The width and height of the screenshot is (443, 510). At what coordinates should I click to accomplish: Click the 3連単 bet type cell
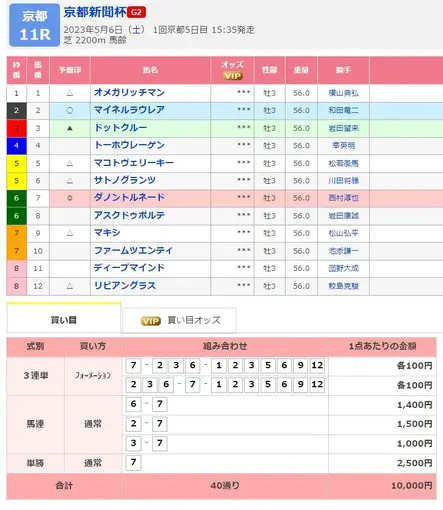[36, 376]
